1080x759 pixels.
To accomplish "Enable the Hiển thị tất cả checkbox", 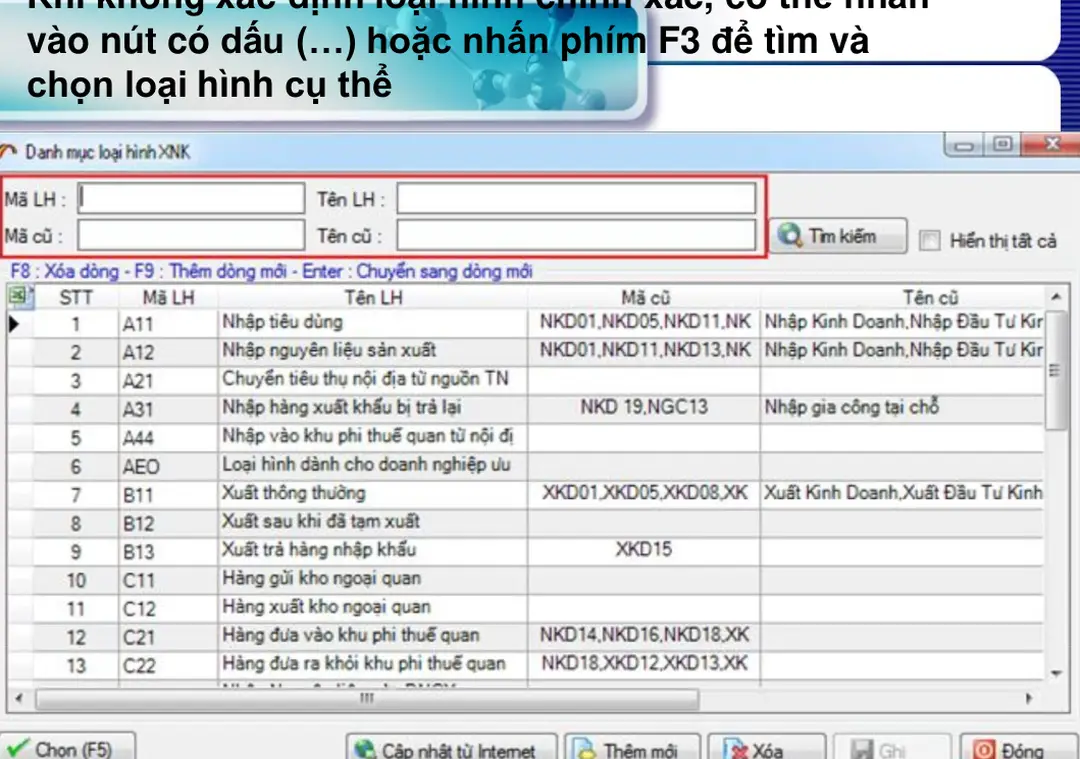I will (x=929, y=240).
